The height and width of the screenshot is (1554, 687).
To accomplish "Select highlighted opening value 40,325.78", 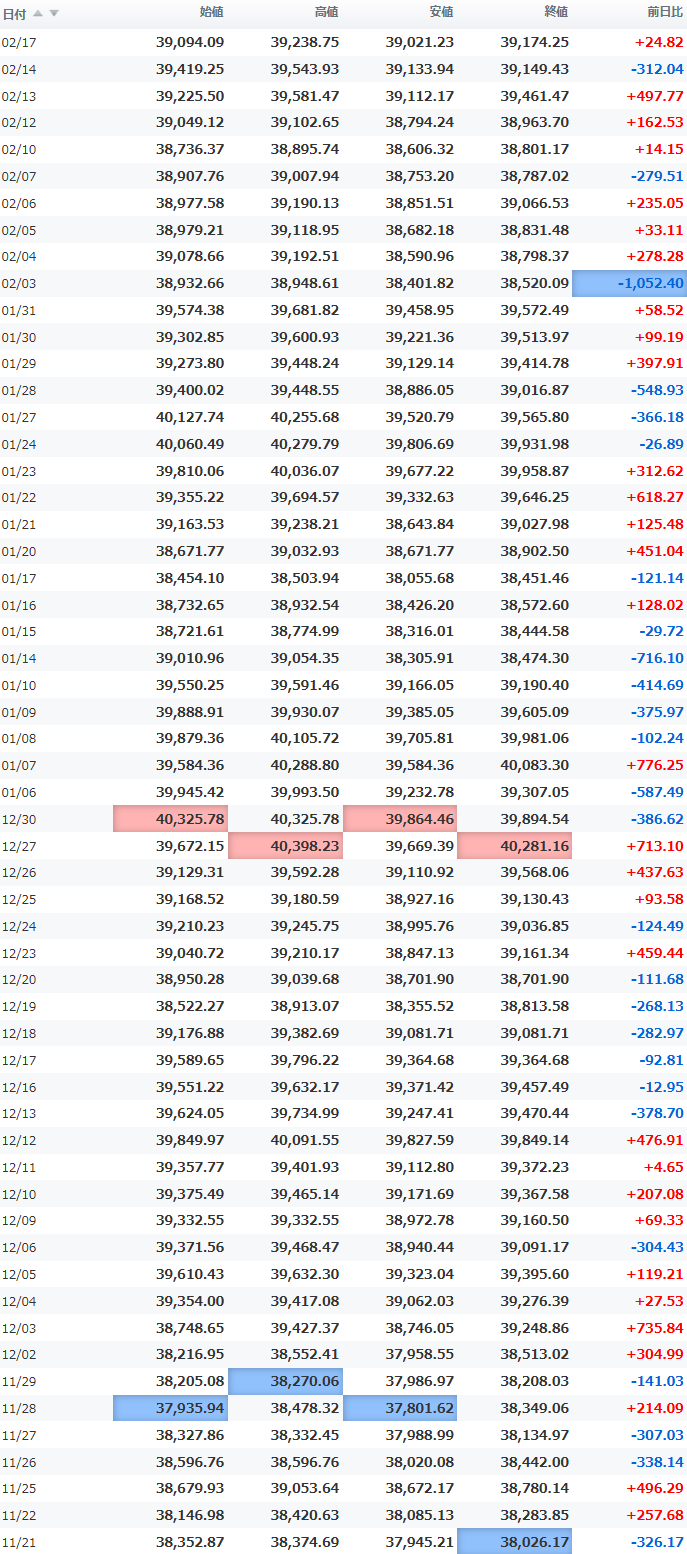I will pyautogui.click(x=171, y=819).
